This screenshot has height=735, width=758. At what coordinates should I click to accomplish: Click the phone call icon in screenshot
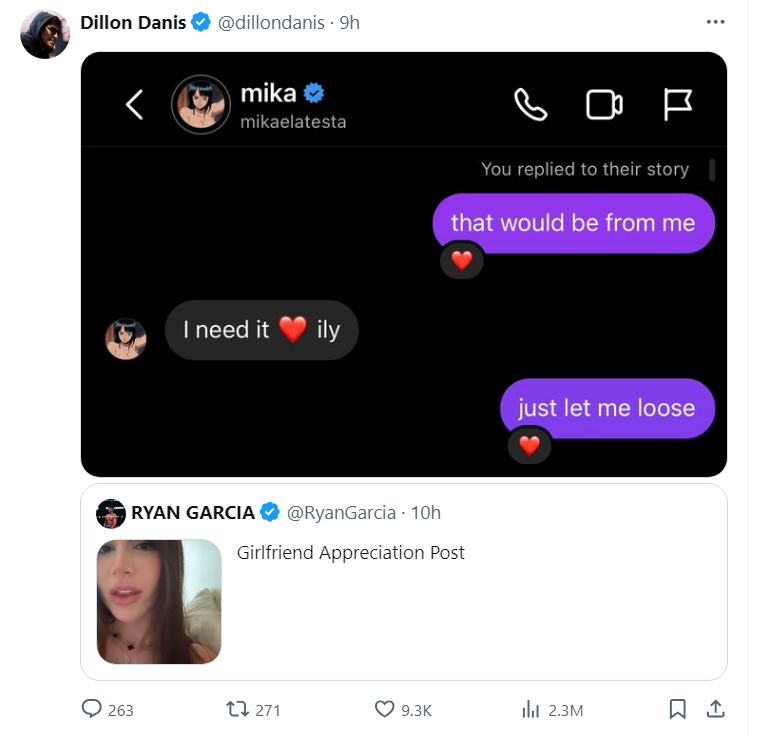coord(530,104)
